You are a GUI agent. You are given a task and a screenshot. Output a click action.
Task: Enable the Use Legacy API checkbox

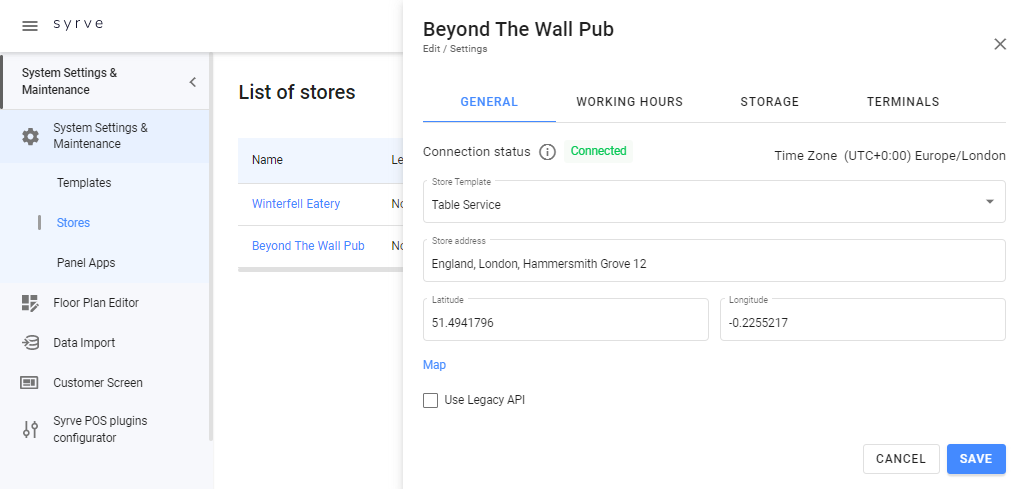(x=431, y=400)
